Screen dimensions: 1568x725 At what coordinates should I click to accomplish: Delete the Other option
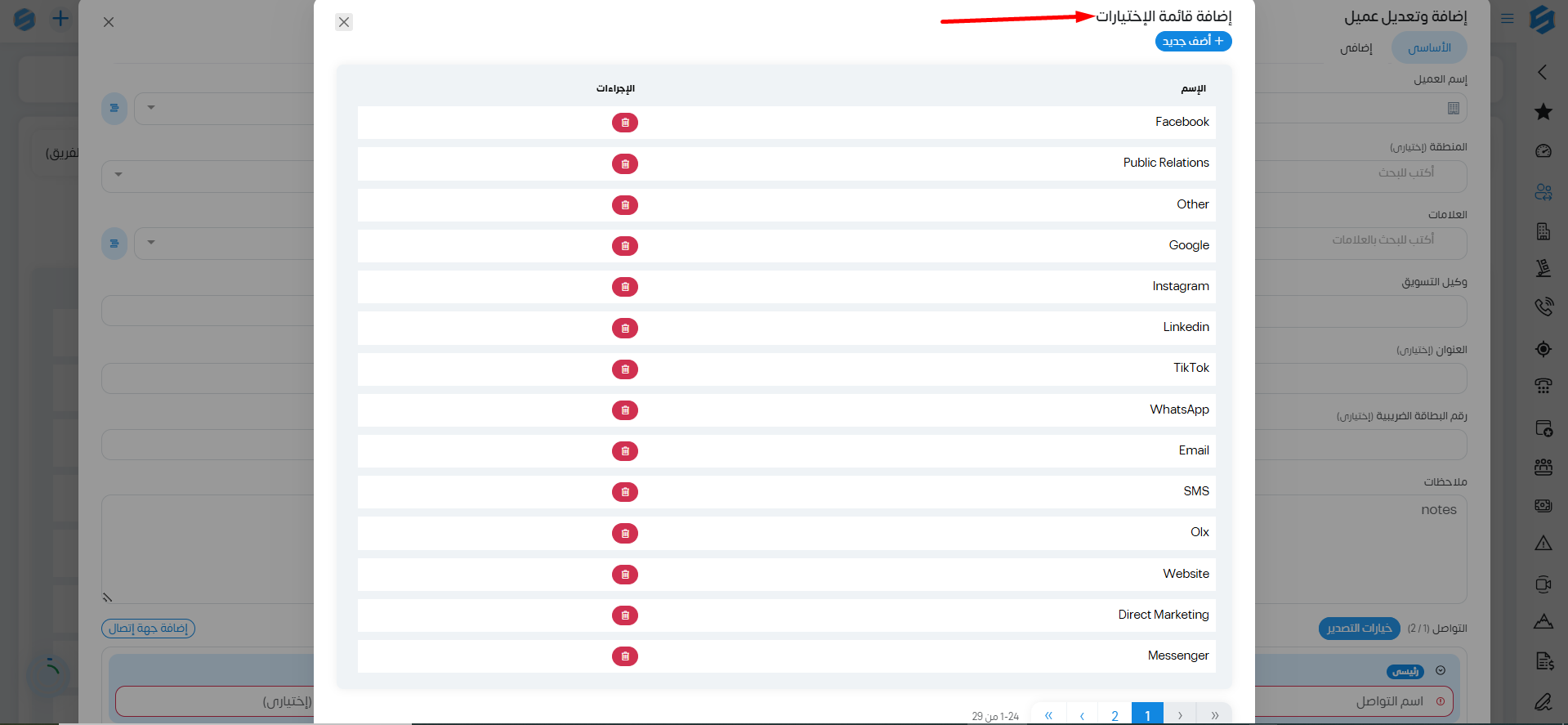tap(625, 204)
